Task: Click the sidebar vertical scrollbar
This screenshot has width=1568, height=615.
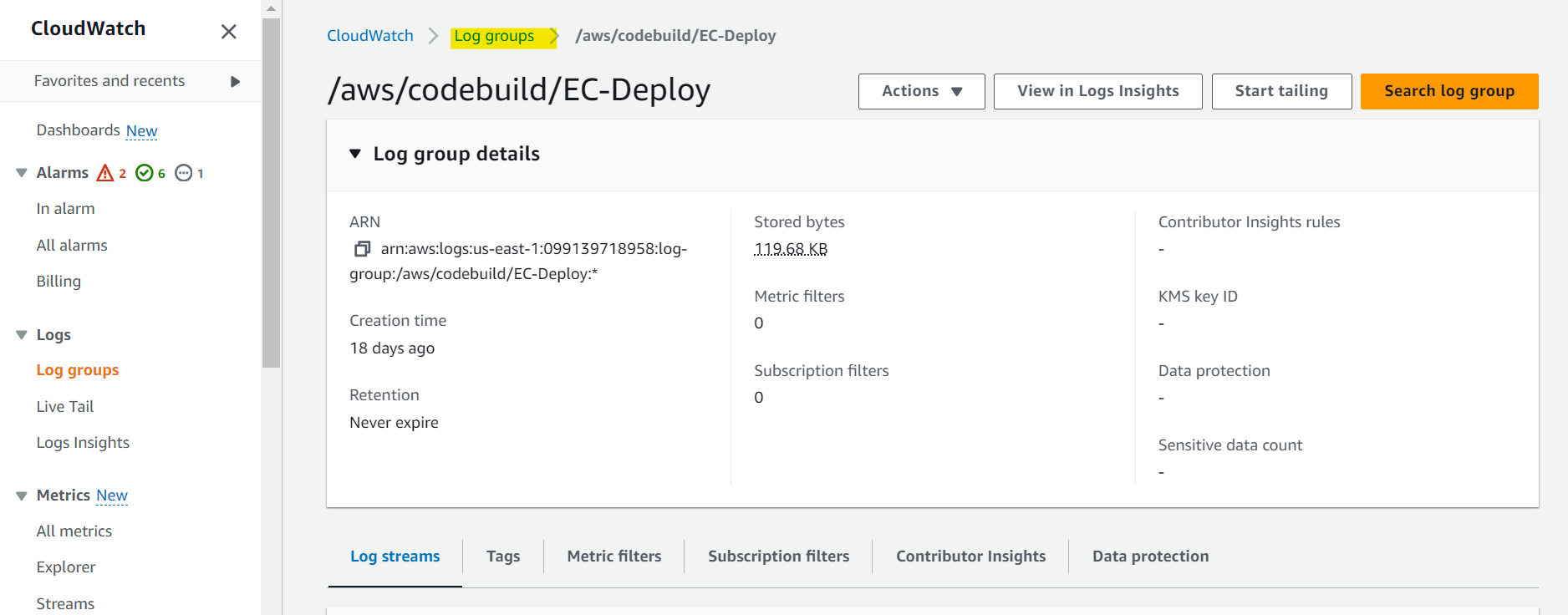Action: pyautogui.click(x=271, y=193)
